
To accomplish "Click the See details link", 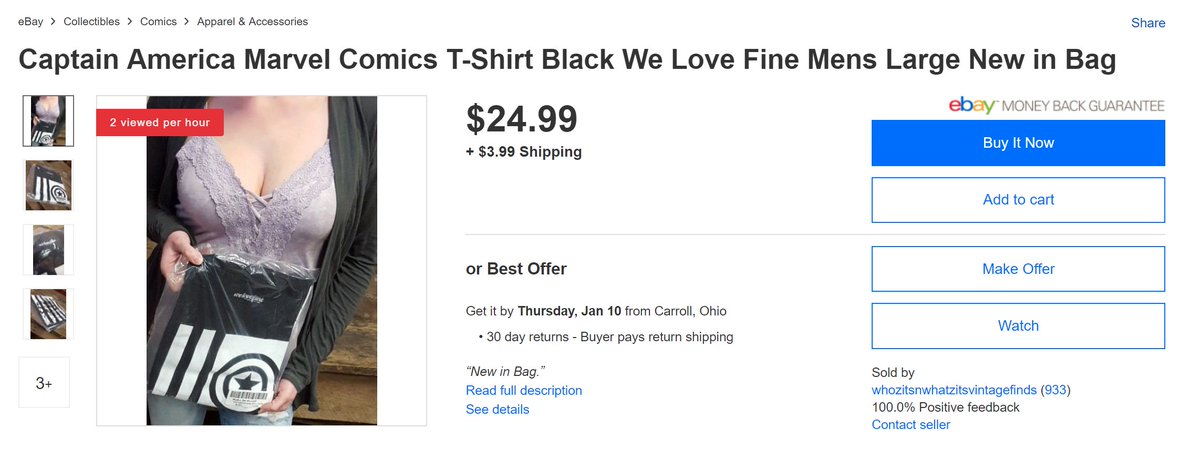I will (x=497, y=409).
